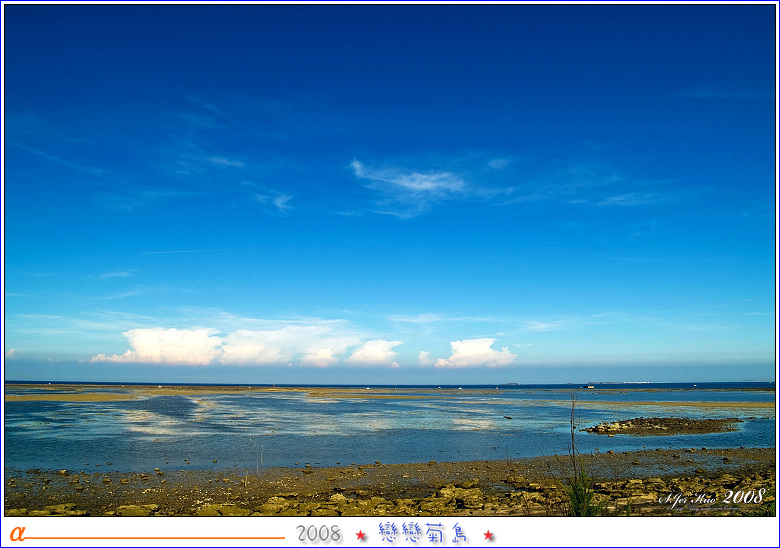Click the rocky shore in the bottom foreground
Image resolution: width=780 pixels, height=548 pixels.
tap(300, 495)
